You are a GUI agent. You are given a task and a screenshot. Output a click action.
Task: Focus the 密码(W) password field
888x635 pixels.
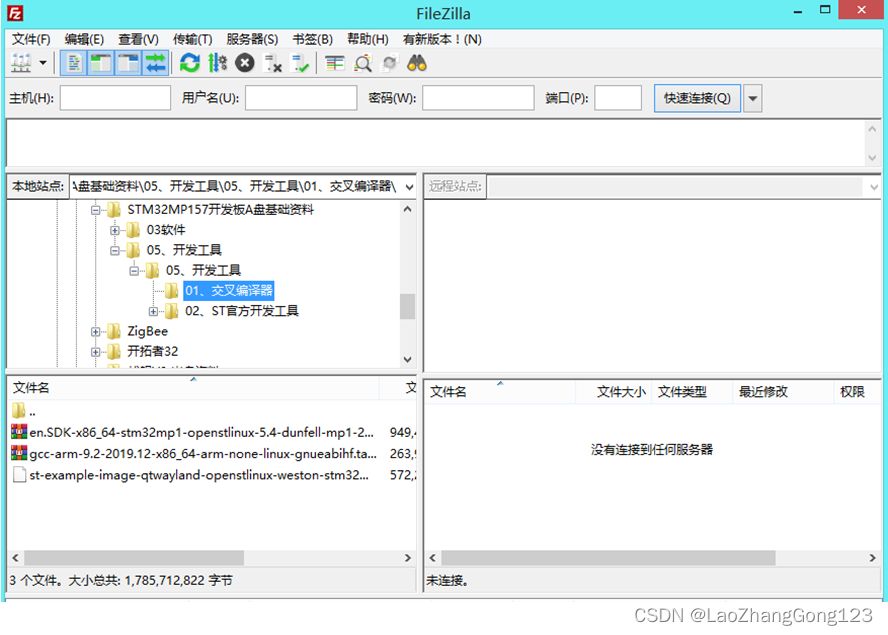pyautogui.click(x=478, y=98)
